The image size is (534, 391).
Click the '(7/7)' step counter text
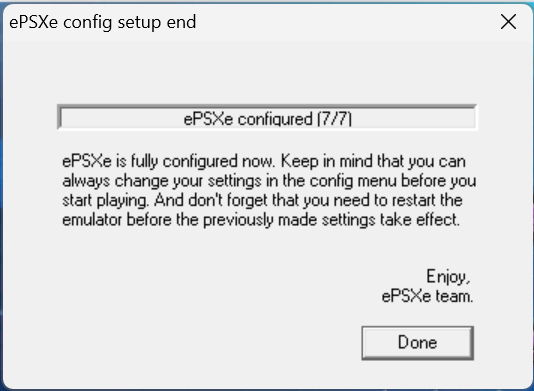[x=334, y=119]
